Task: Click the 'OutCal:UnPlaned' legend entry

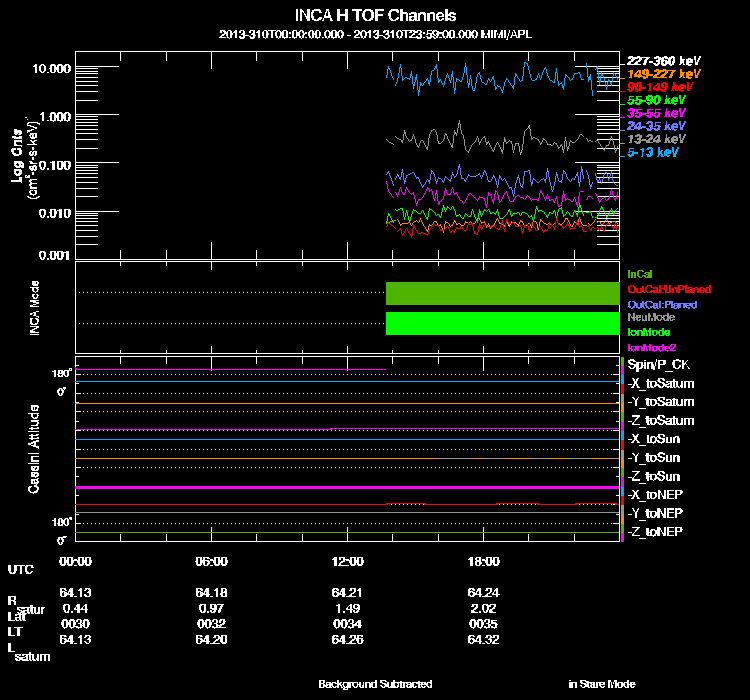Action: click(669, 289)
